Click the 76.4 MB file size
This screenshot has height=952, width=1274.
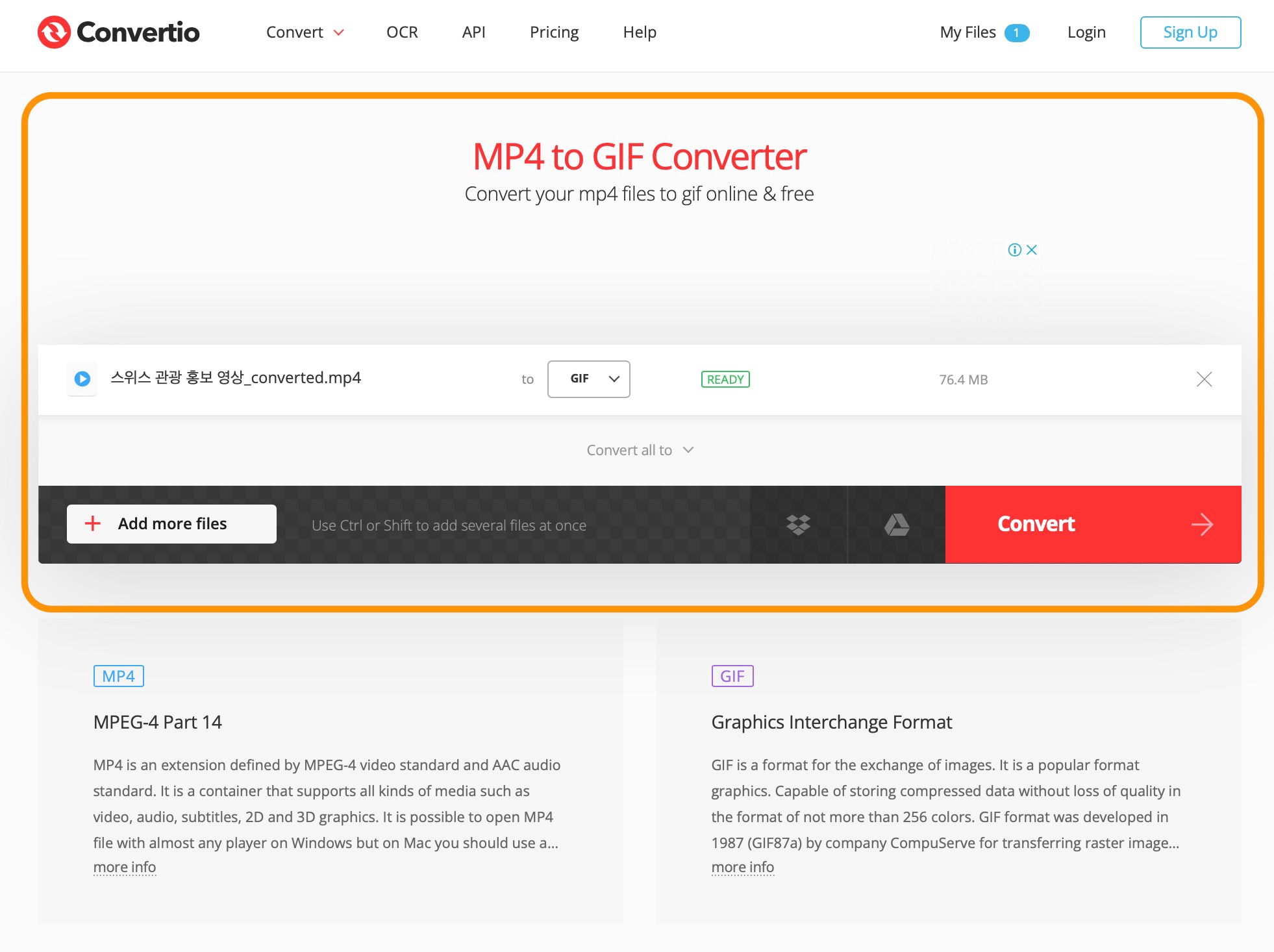coord(963,380)
